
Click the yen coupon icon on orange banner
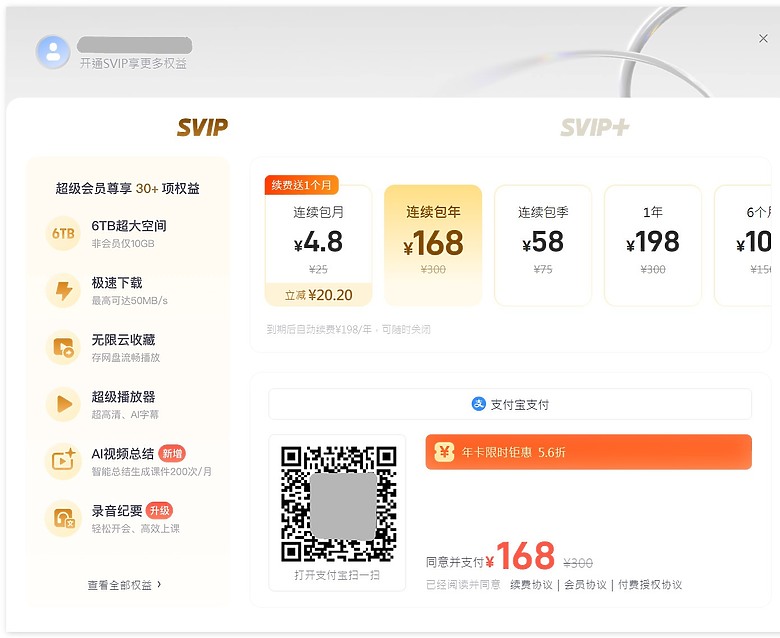click(x=444, y=452)
